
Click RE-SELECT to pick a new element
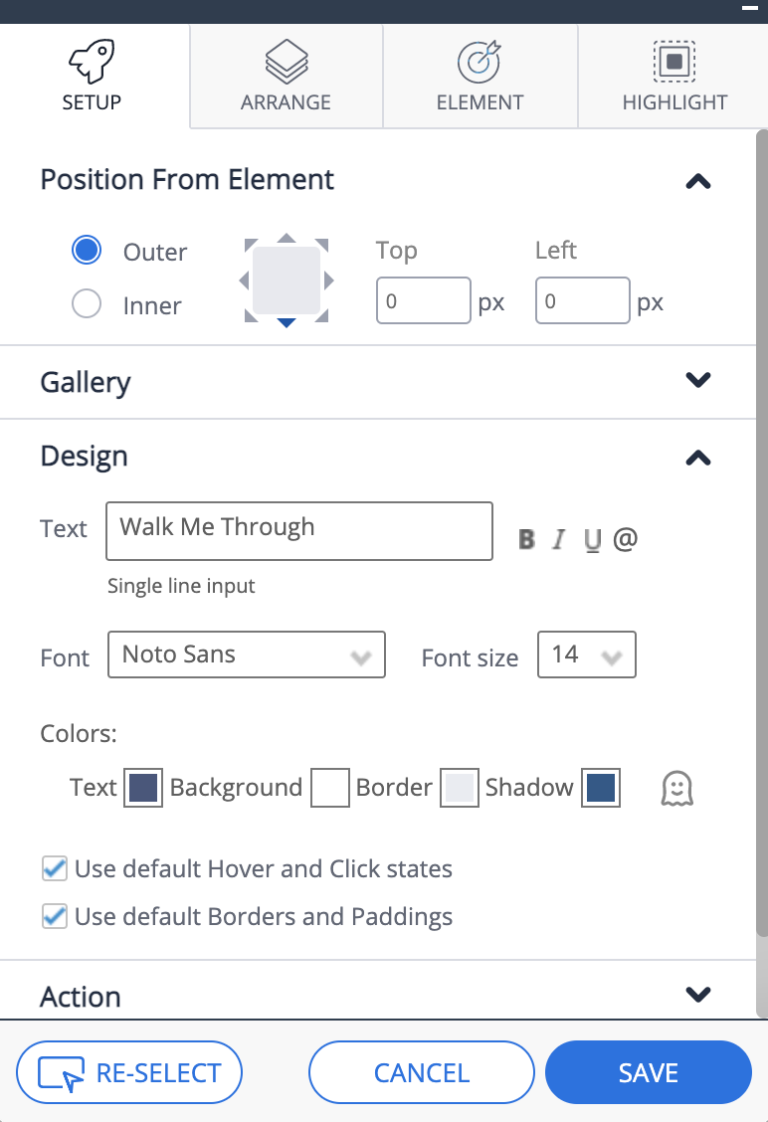(x=129, y=1071)
